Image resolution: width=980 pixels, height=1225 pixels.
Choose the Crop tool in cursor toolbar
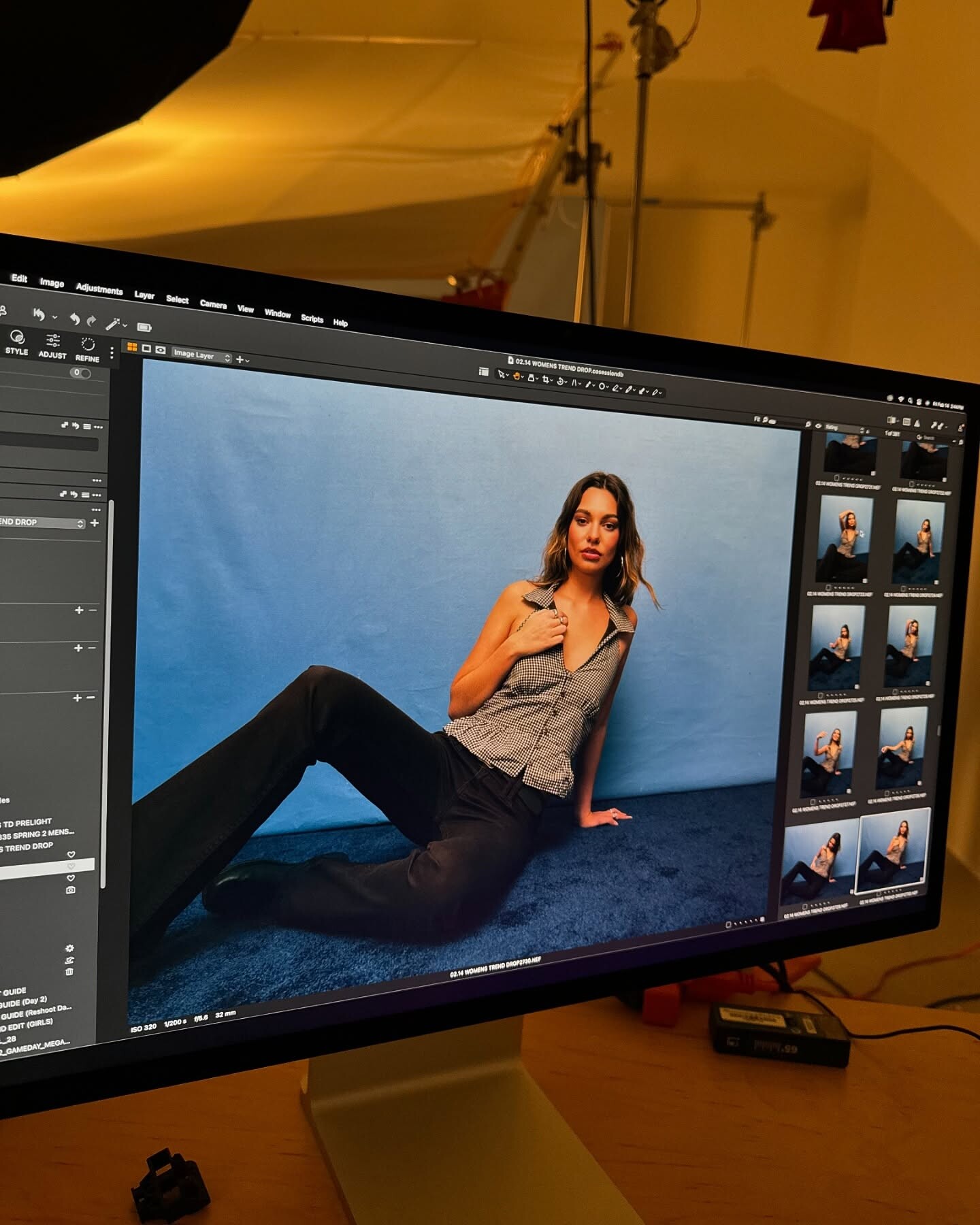pyautogui.click(x=546, y=379)
